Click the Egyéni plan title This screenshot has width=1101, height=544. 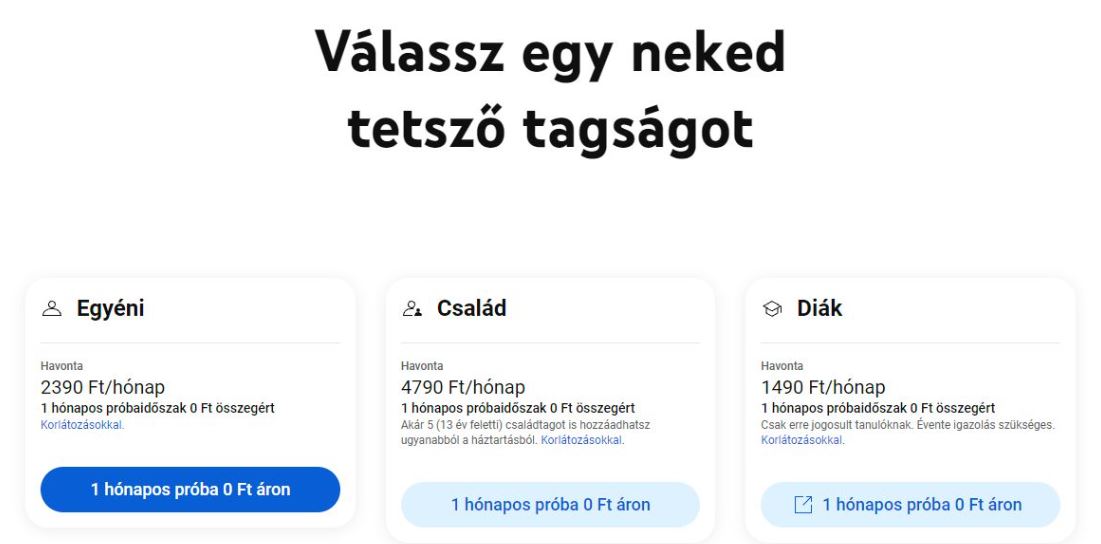pyautogui.click(x=111, y=309)
